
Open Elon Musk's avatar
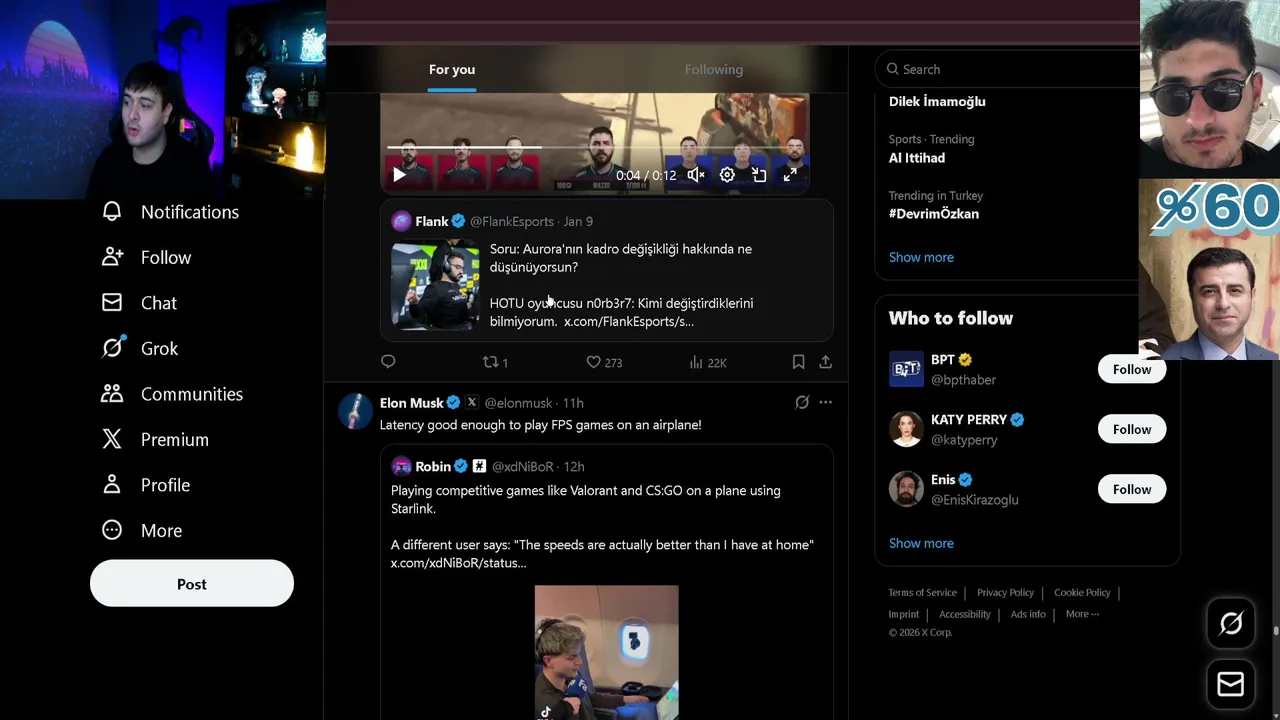click(355, 410)
